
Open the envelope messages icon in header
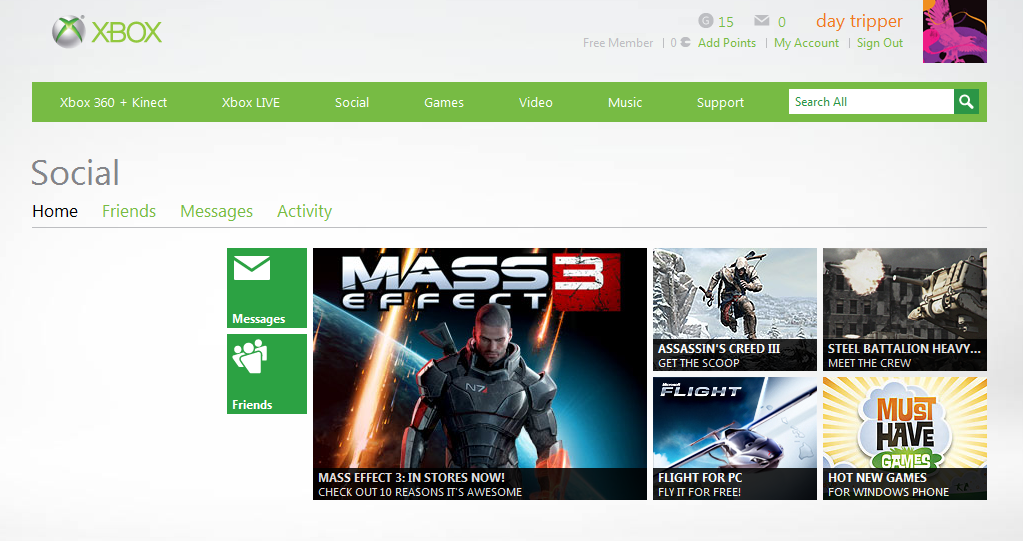(761, 21)
